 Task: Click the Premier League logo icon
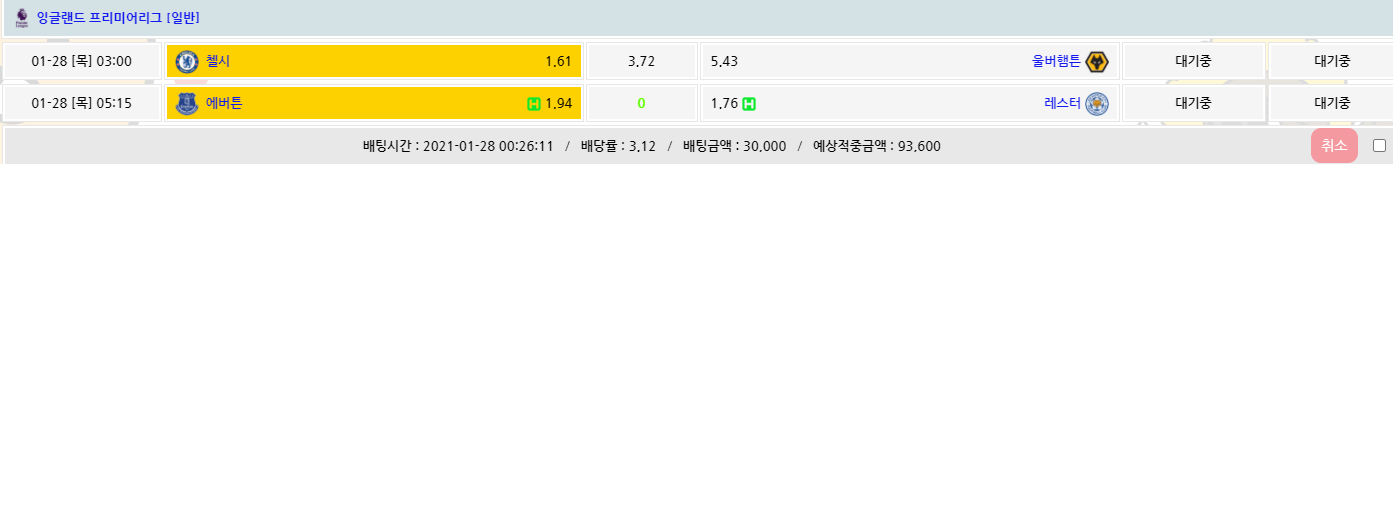click(22, 17)
